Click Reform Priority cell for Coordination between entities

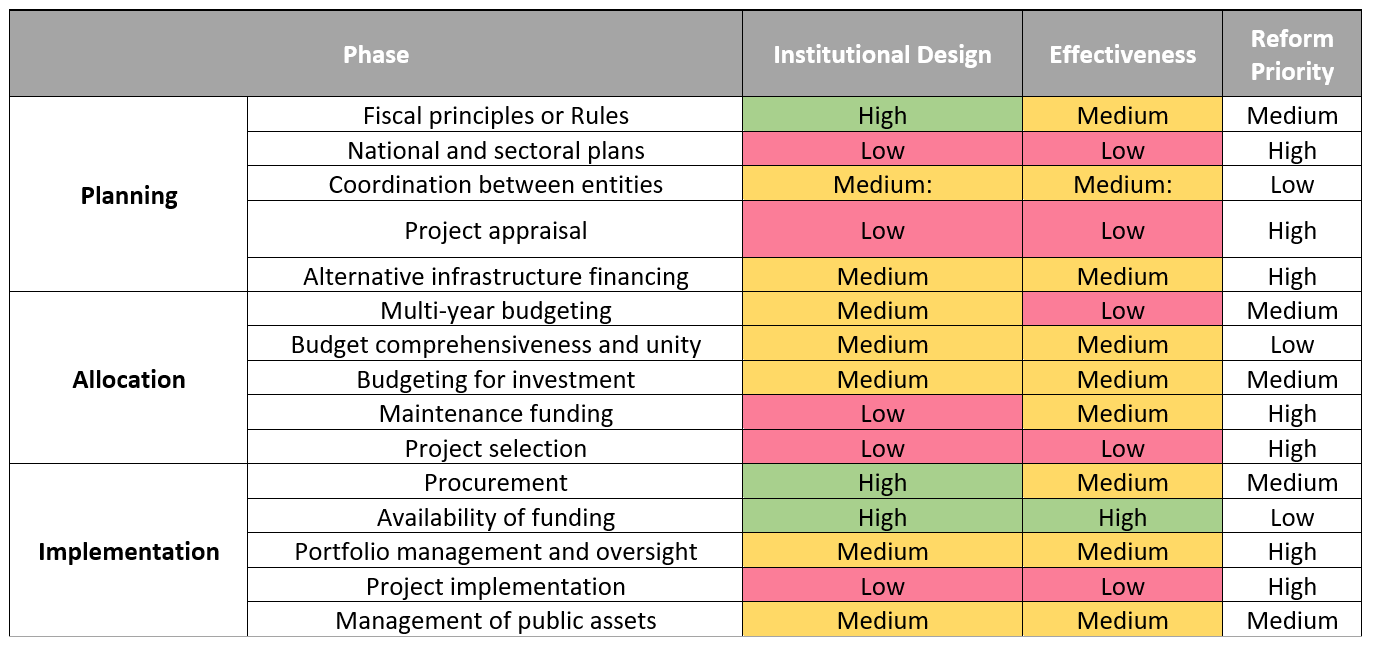[1292, 184]
